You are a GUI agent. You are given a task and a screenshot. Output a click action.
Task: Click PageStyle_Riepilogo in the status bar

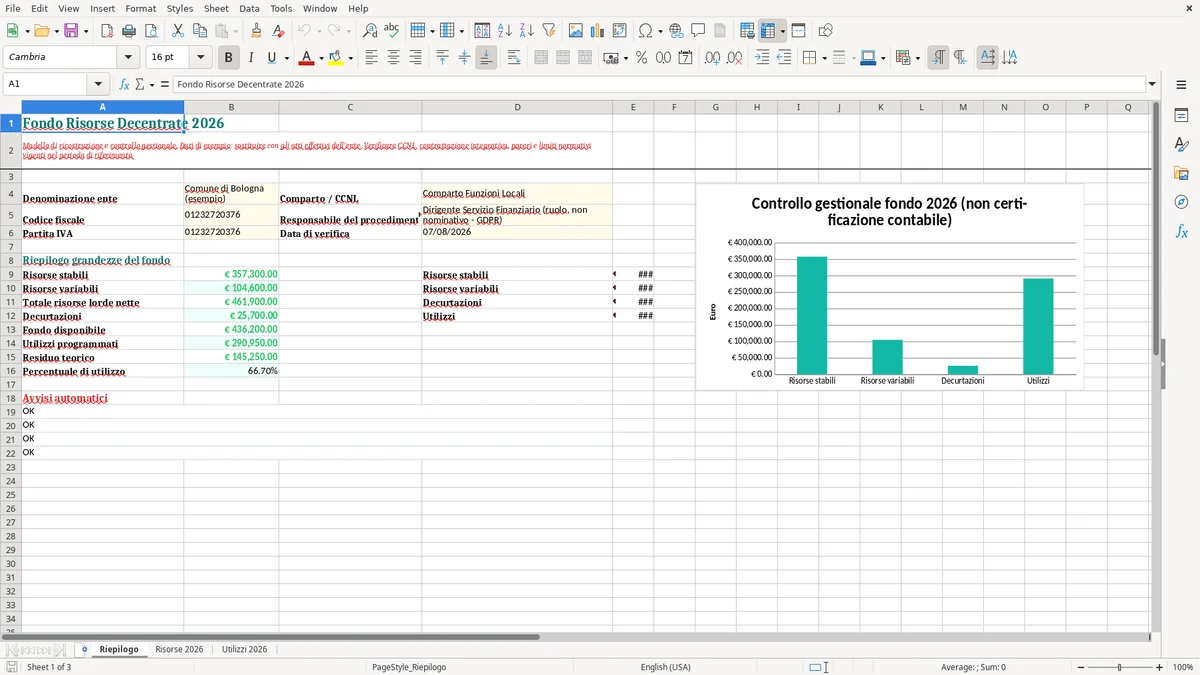[x=409, y=667]
